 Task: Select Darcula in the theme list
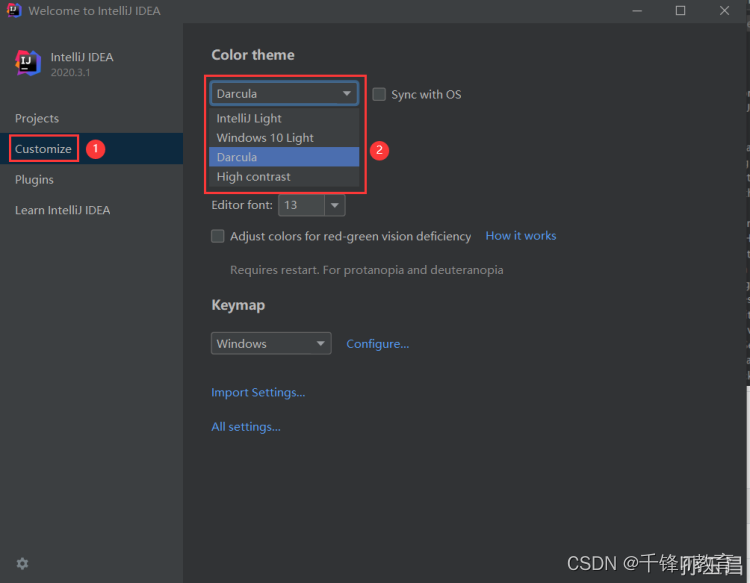pyautogui.click(x=284, y=157)
